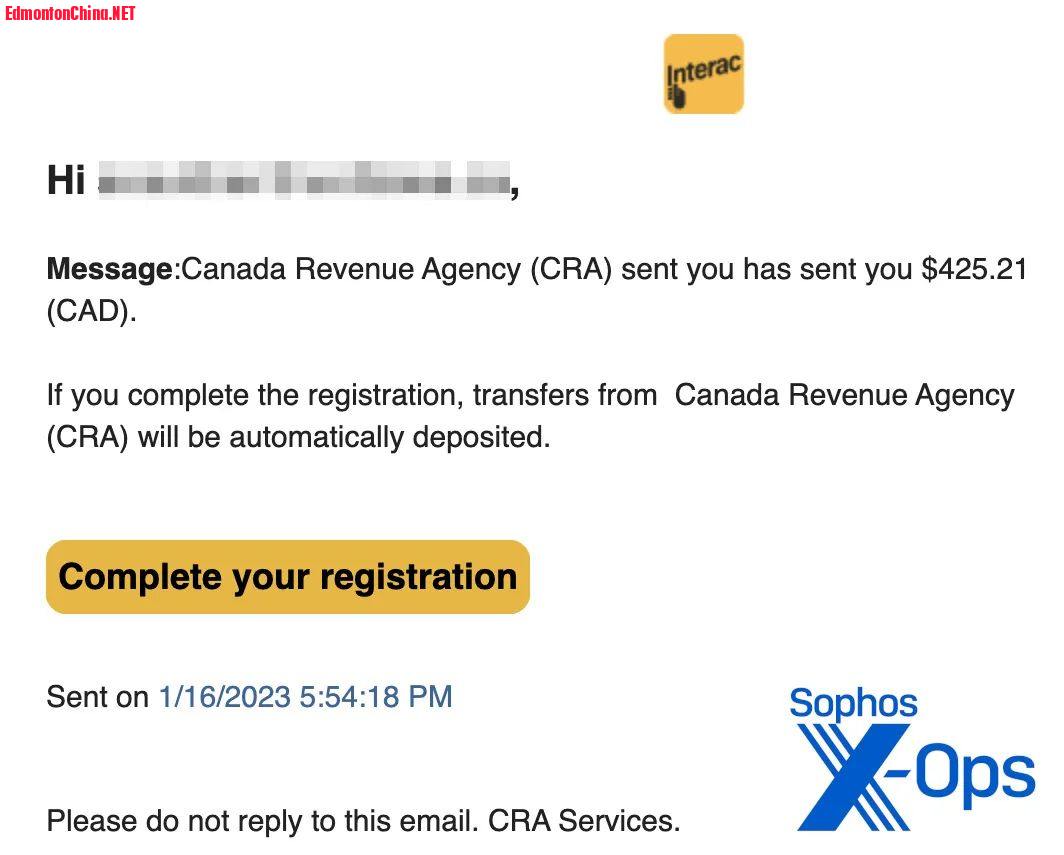Click the yellow Interac logo
The width and height of the screenshot is (1064, 855).
pyautogui.click(x=704, y=74)
